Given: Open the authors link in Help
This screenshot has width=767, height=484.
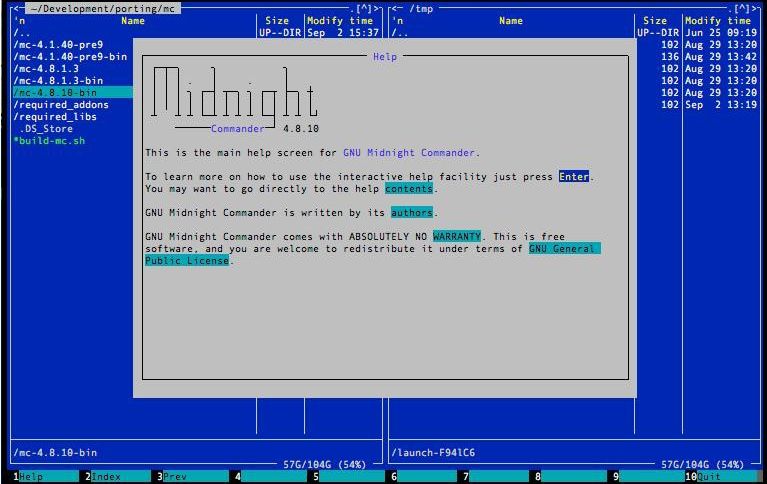Looking at the screenshot, I should pos(412,212).
